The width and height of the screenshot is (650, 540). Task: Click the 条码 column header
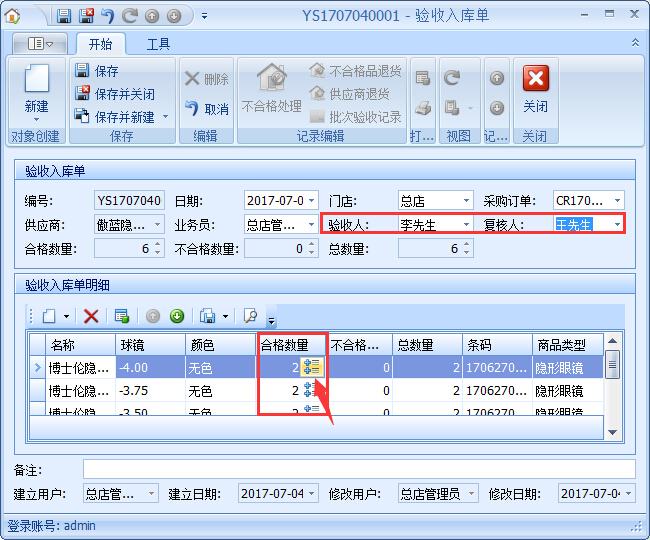494,345
